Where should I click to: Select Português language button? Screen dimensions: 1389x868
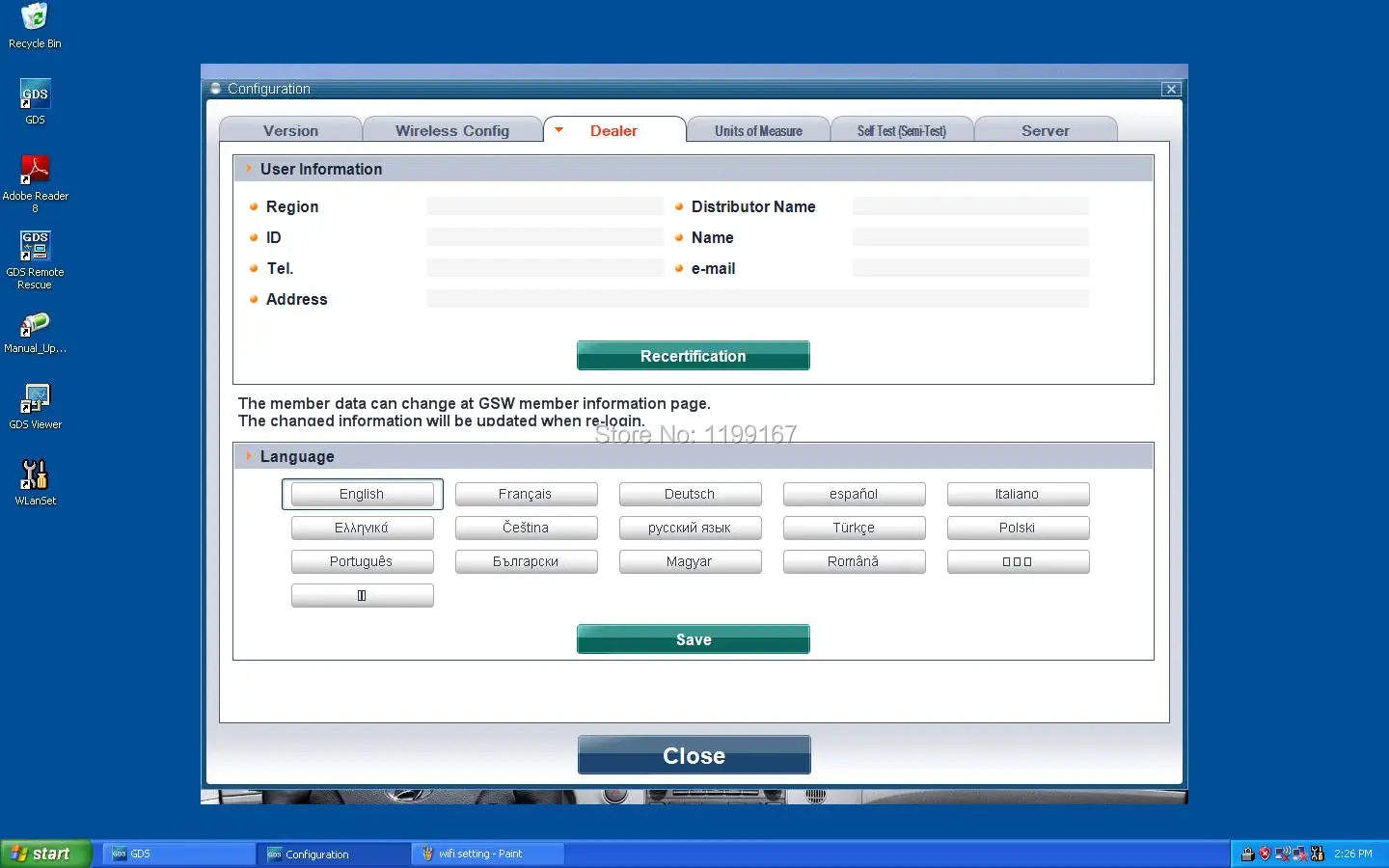(362, 561)
